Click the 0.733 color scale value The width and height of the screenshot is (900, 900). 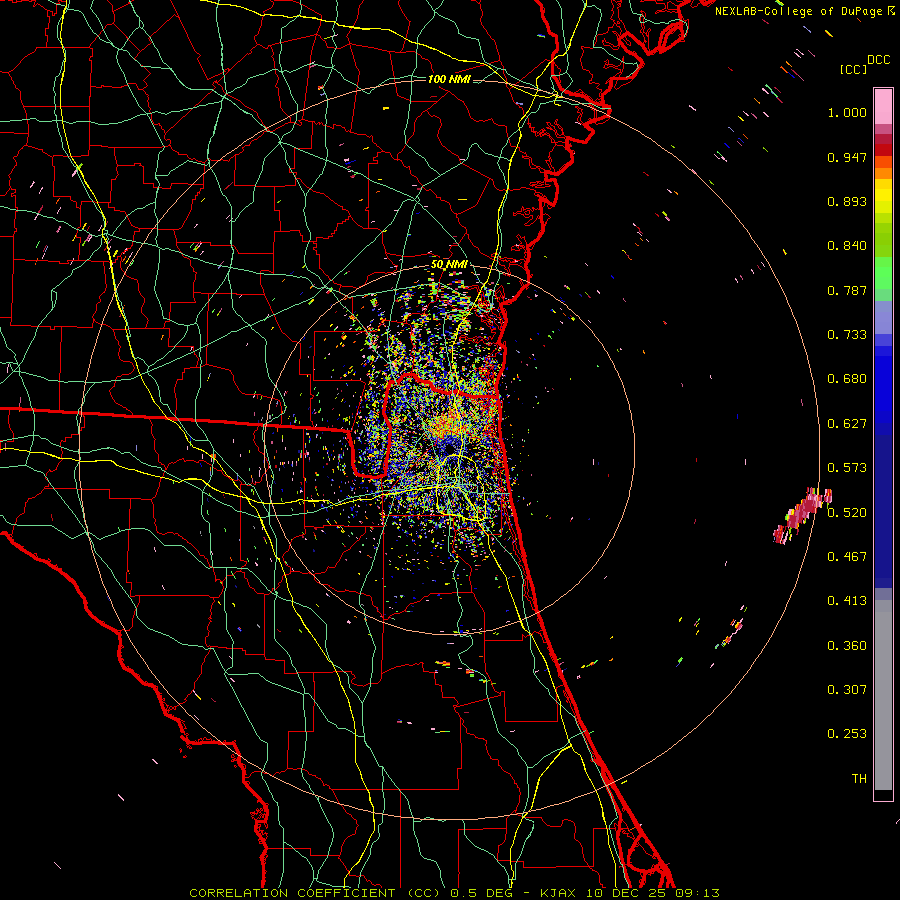coord(847,335)
